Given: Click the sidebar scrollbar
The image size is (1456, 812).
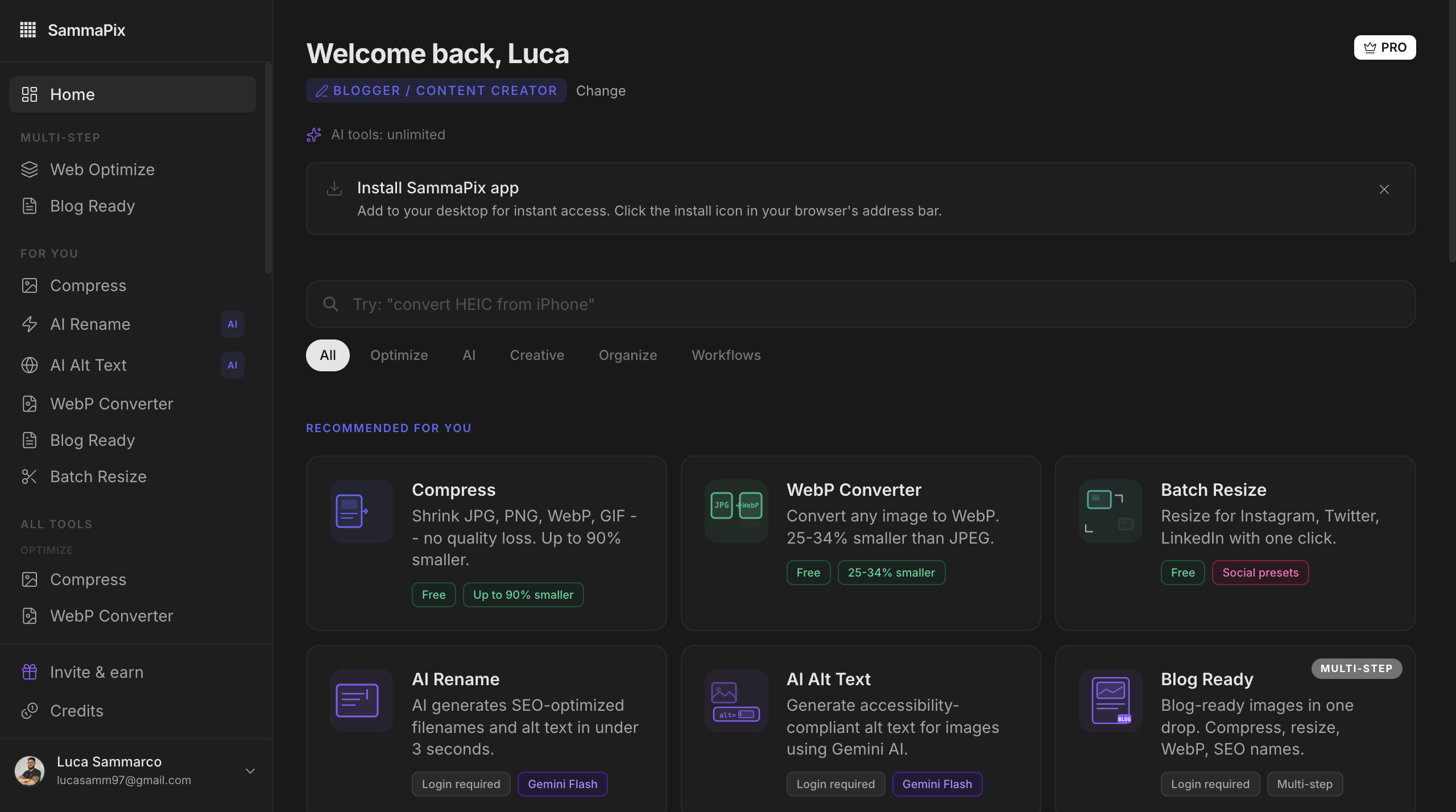Looking at the screenshot, I should [x=268, y=168].
